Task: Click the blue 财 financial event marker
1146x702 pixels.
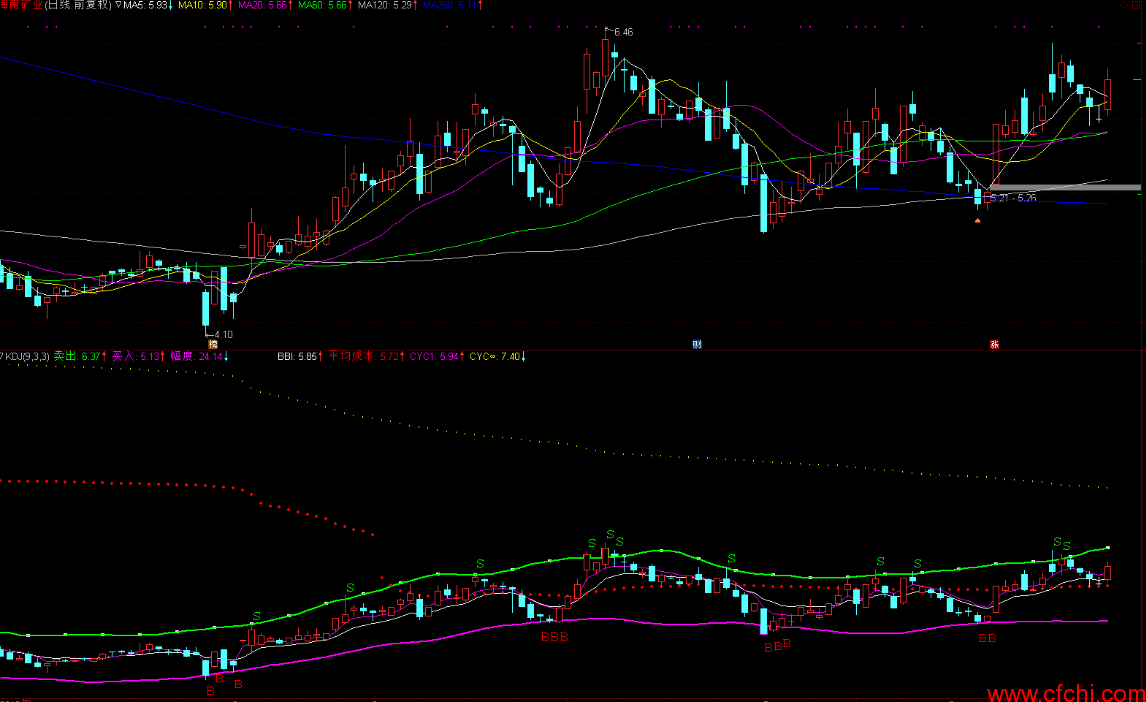Action: click(697, 344)
